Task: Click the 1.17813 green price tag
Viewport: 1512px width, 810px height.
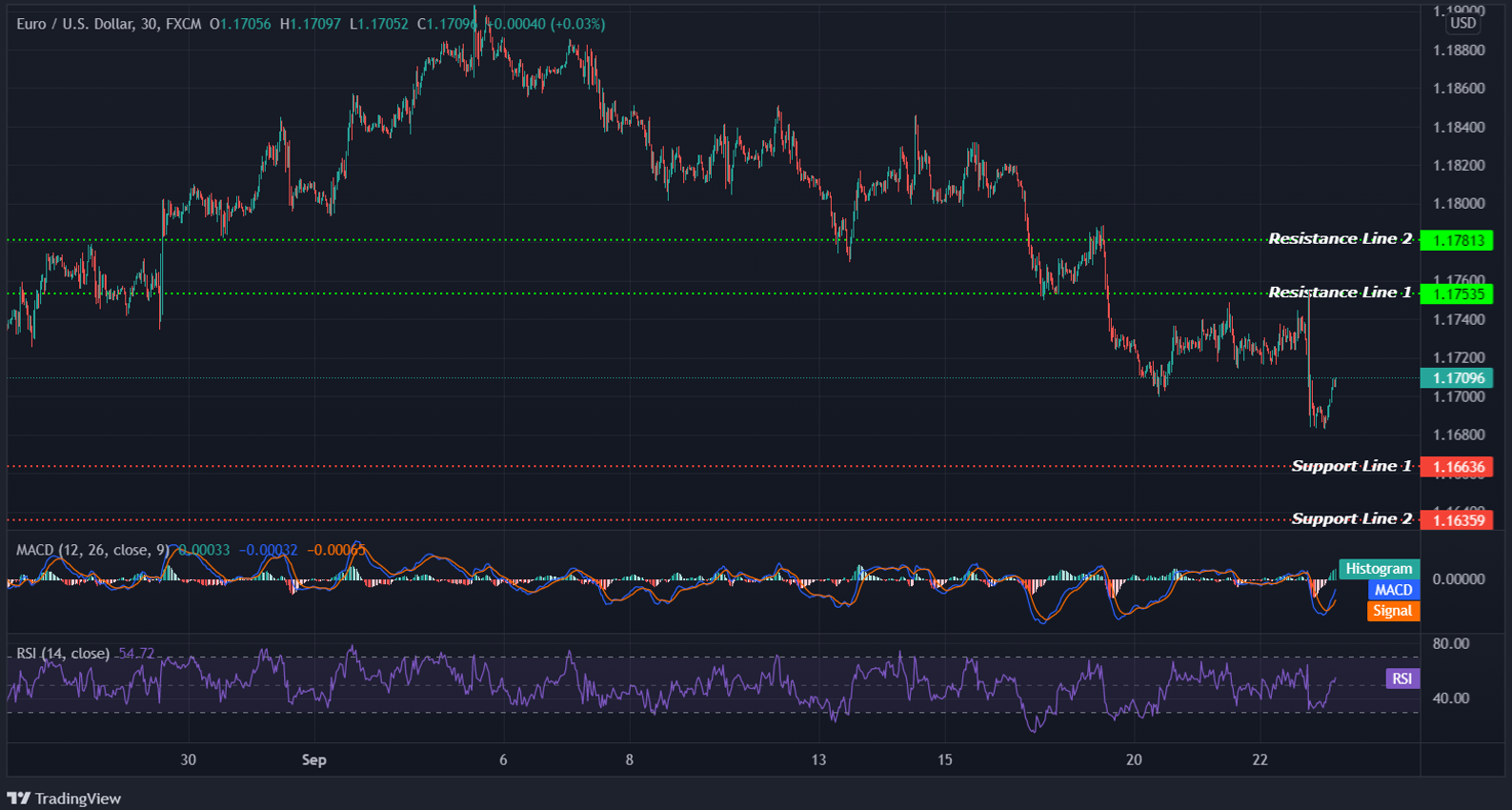Action: pyautogui.click(x=1456, y=240)
